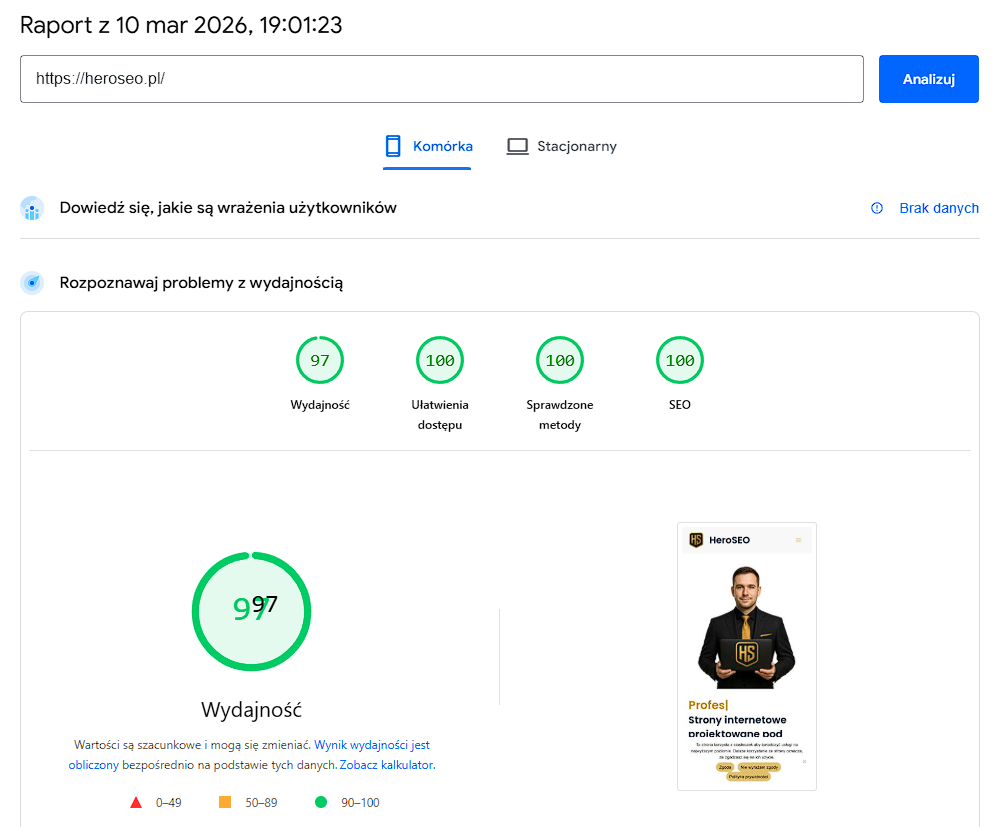Open the Brak danych link
Image resolution: width=999 pixels, height=827 pixels.
pyautogui.click(x=938, y=208)
